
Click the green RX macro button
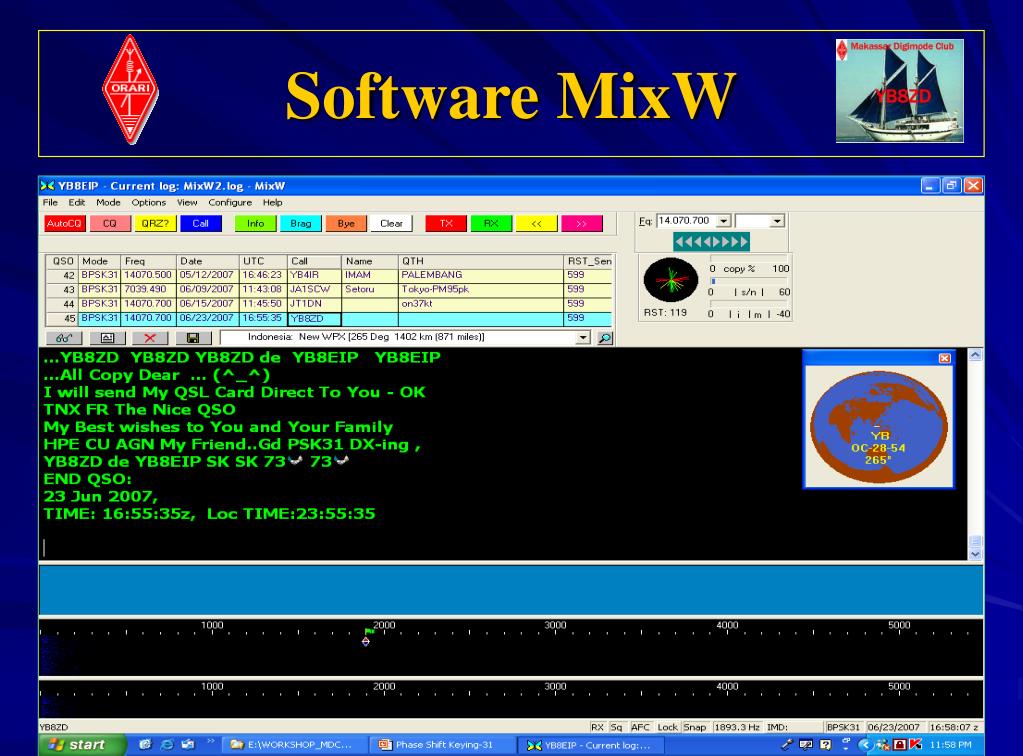tap(491, 224)
